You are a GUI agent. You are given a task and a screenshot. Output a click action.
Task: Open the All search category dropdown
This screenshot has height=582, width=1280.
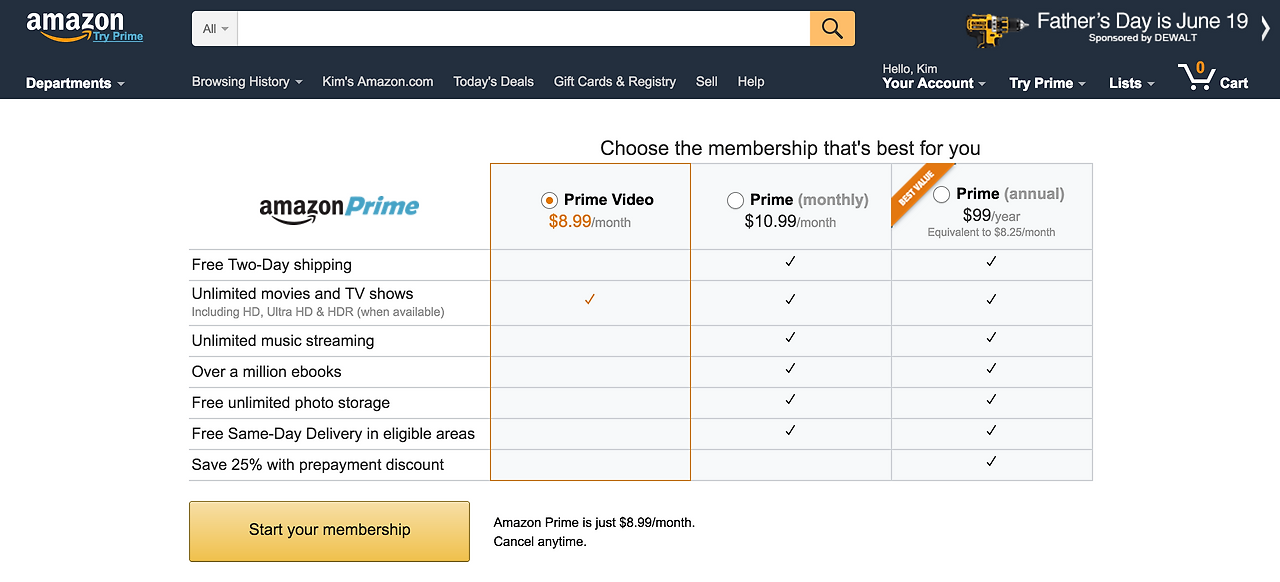(215, 29)
